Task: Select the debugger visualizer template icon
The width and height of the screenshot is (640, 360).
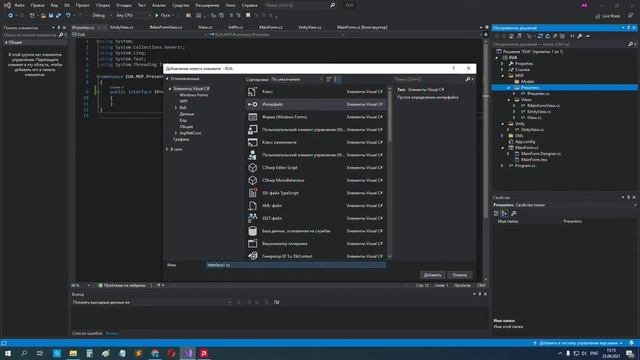Action: coord(253,244)
